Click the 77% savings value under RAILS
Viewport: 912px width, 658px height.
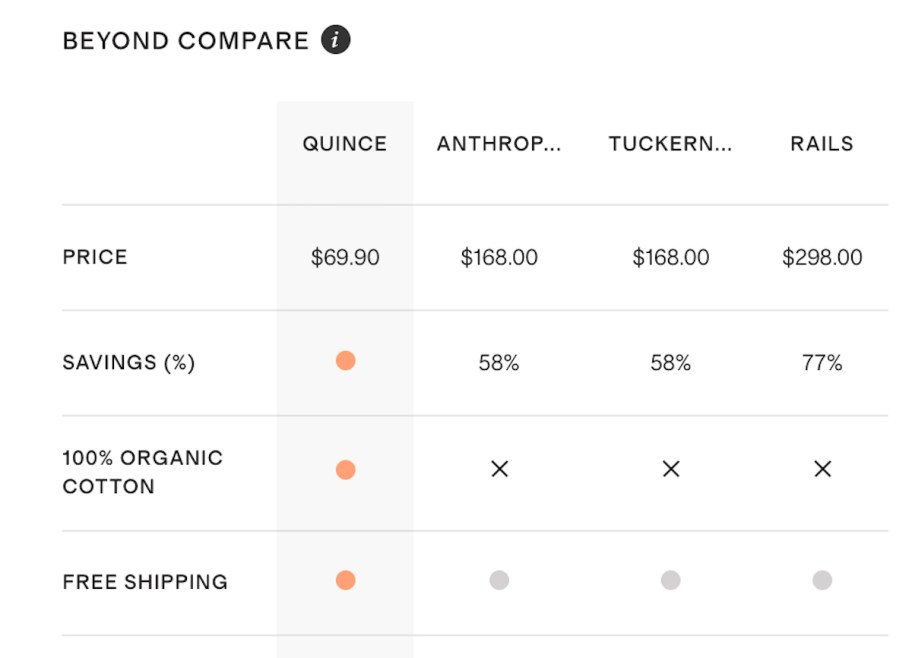point(822,362)
